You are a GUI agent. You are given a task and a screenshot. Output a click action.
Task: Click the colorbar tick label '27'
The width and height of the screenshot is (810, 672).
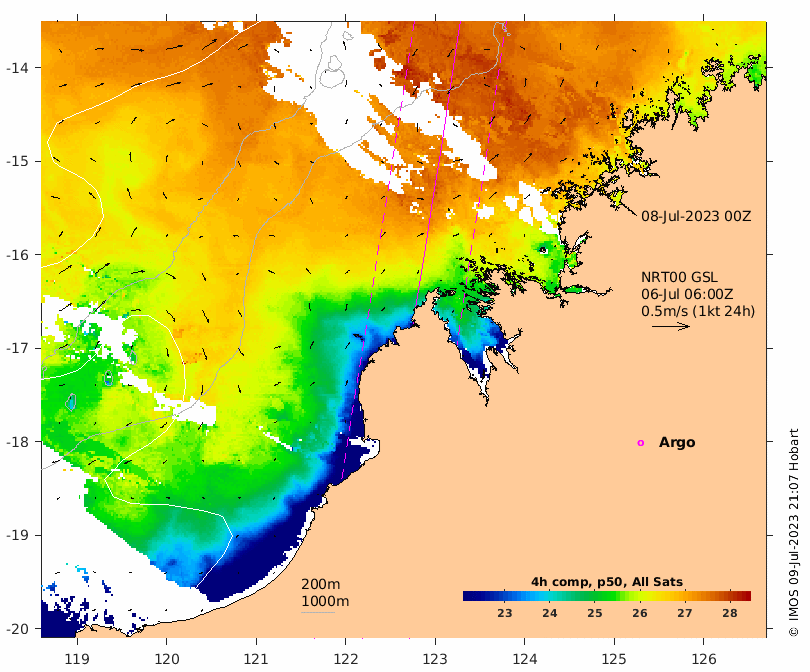click(684, 613)
